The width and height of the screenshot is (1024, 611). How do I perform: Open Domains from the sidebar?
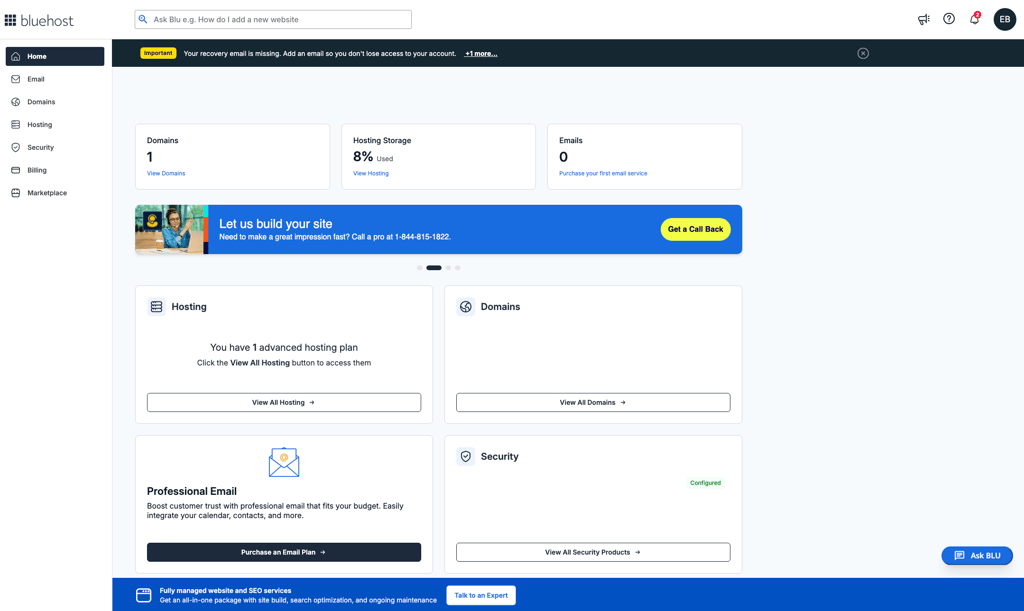click(x=55, y=102)
